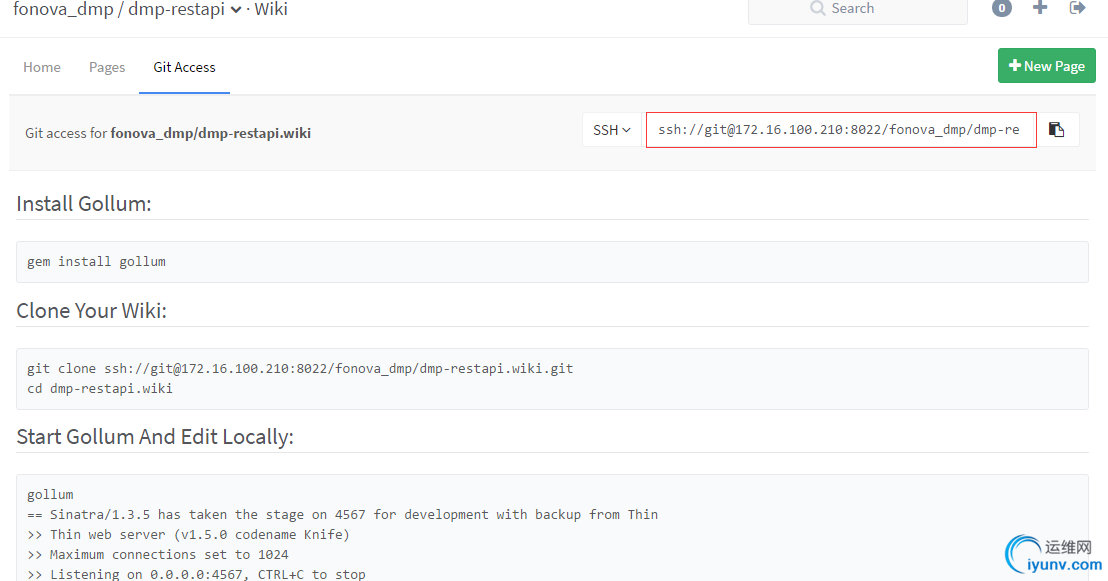Click the 'fonova_dmp/dmp-restapi.wiki' bold text
1108x581 pixels.
pyautogui.click(x=211, y=133)
